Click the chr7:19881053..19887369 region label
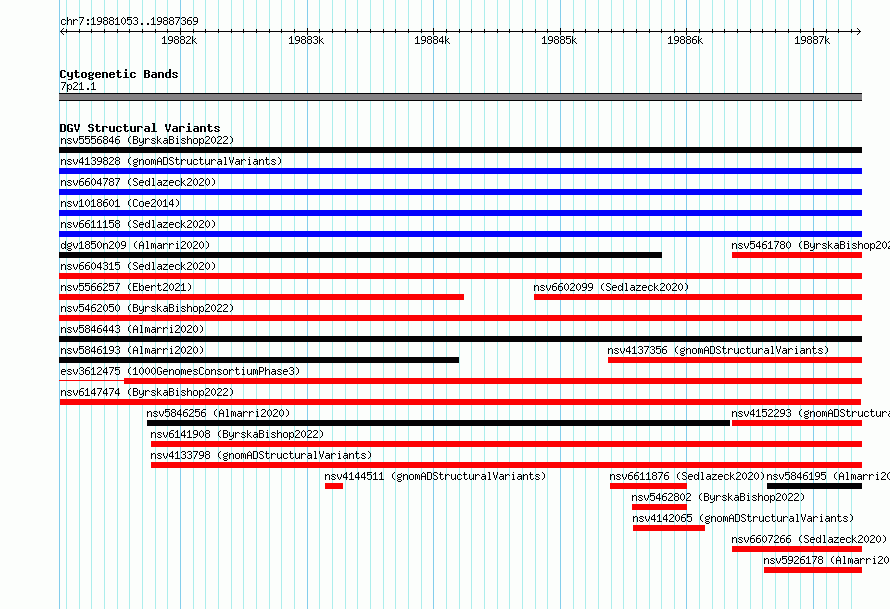 click(129, 21)
